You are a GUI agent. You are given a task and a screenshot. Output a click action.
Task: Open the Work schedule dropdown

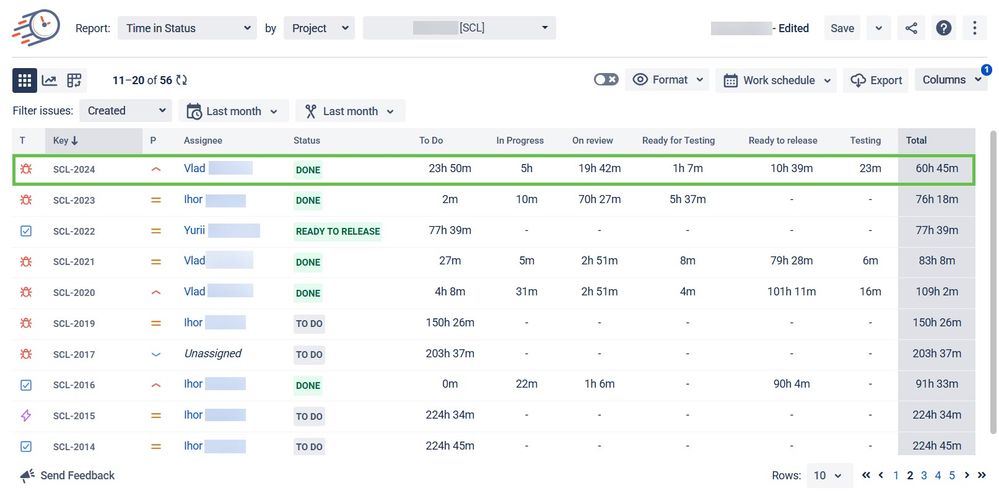[776, 80]
